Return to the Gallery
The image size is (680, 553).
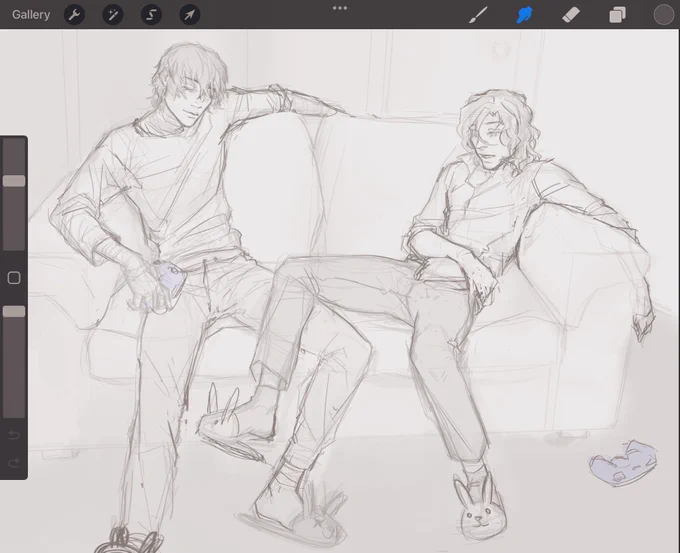click(x=31, y=15)
